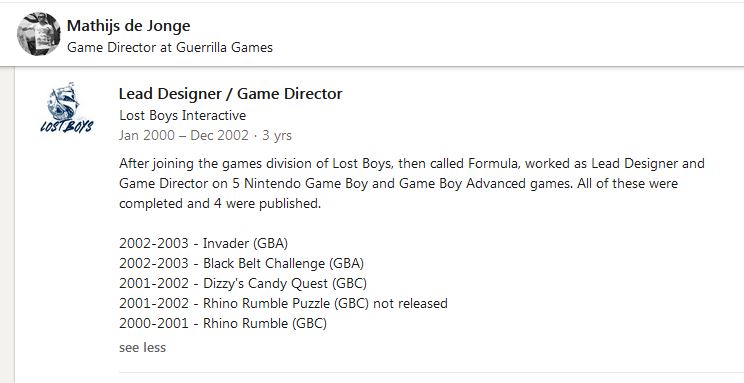Click the divider line below see less
The image size is (744, 383).
coord(431,373)
